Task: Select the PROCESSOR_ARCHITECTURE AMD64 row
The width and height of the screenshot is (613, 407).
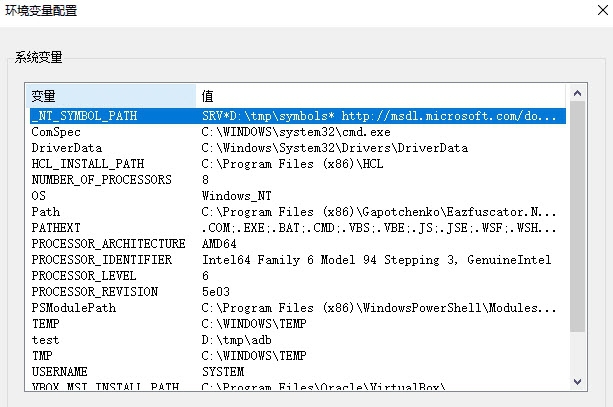Action: [x=108, y=244]
